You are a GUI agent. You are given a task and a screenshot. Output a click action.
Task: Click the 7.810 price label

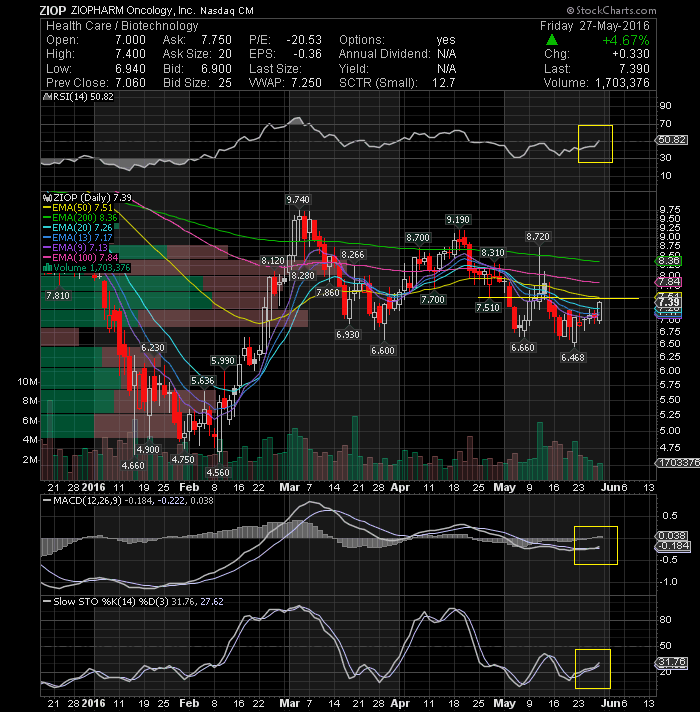click(58, 296)
